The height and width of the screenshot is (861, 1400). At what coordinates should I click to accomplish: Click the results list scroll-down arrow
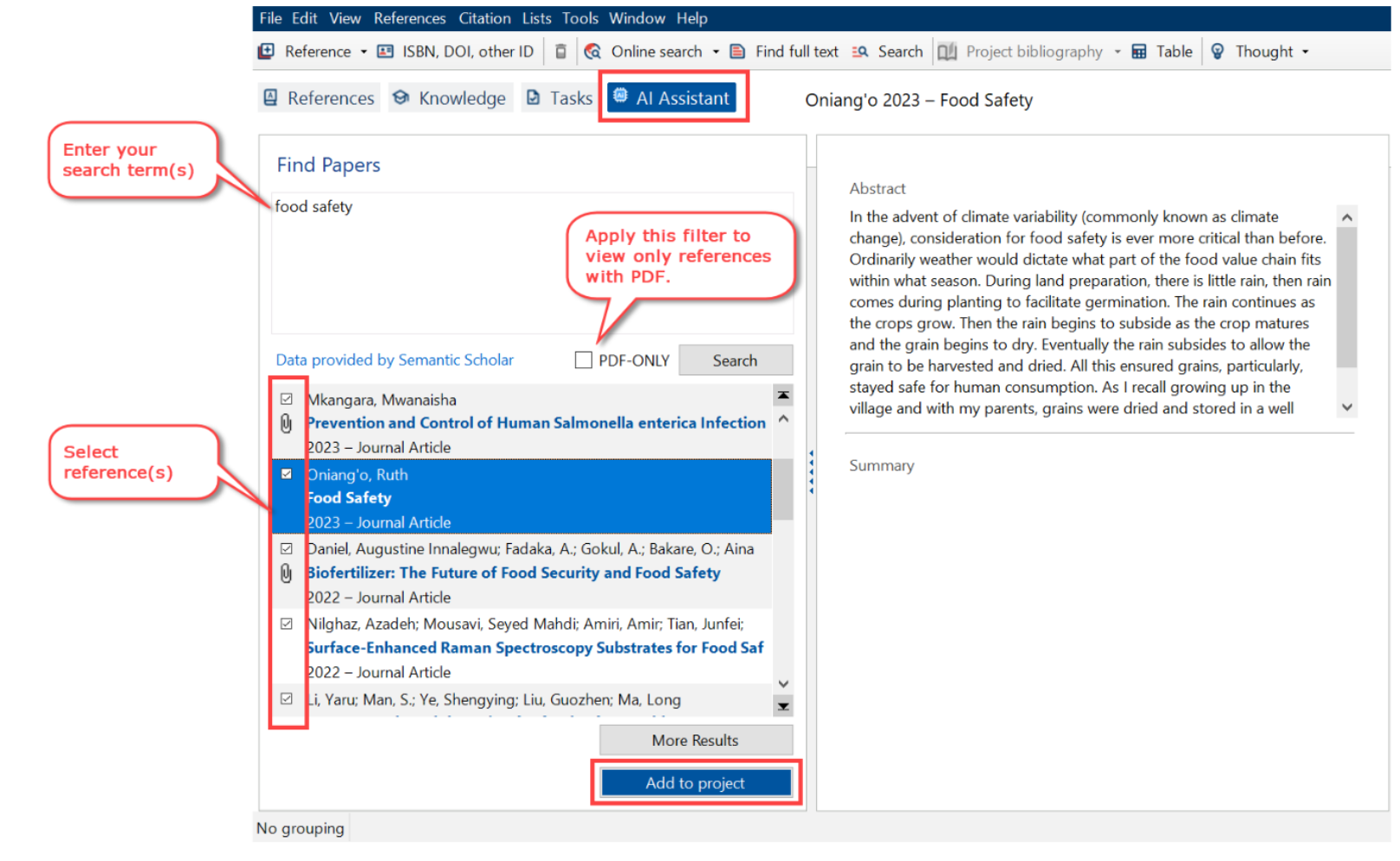(x=783, y=683)
